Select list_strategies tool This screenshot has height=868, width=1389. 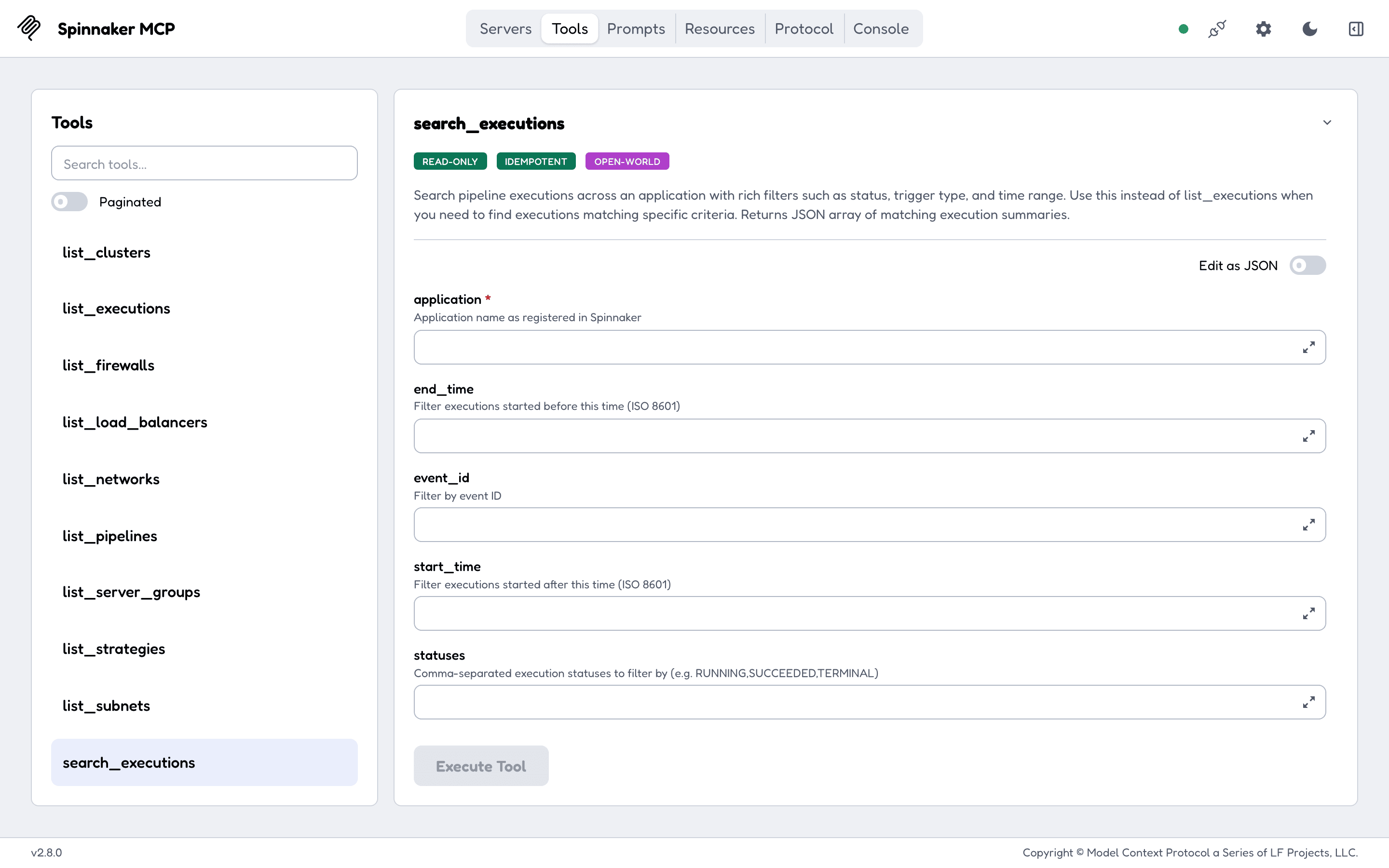(x=204, y=649)
